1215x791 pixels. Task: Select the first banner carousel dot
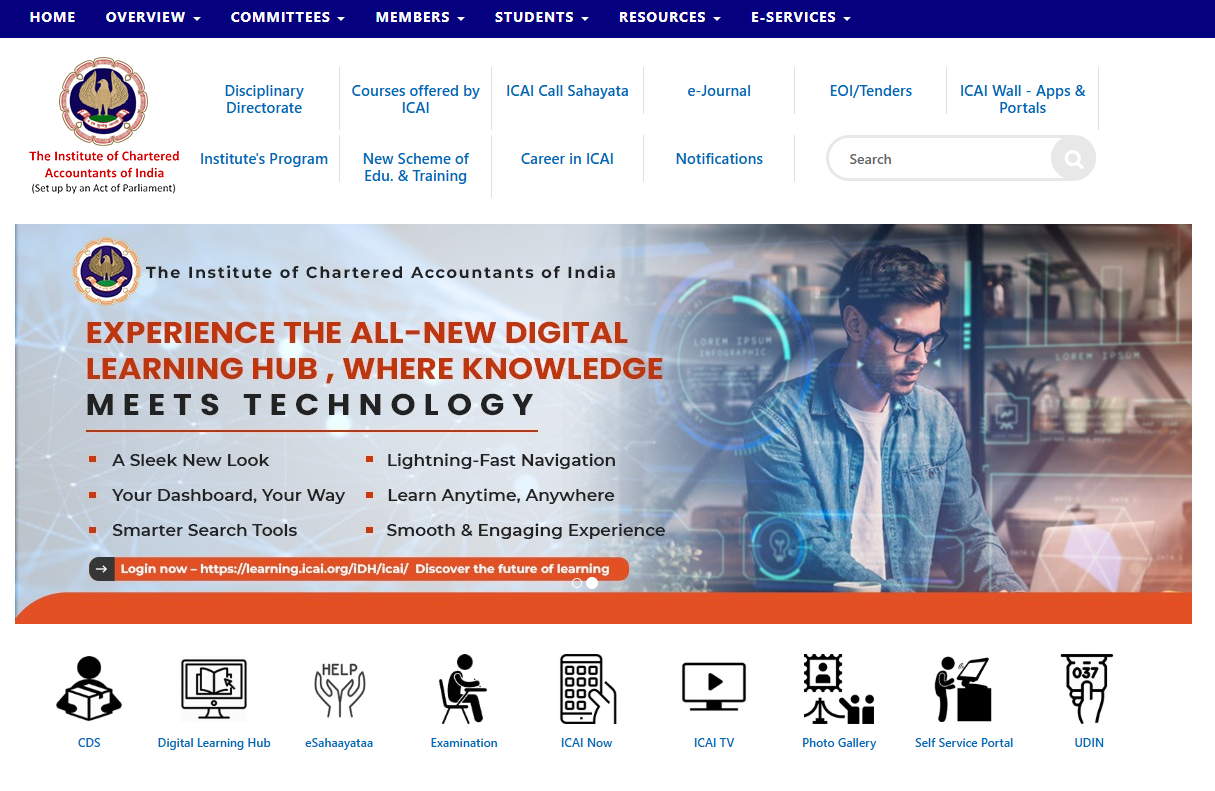[x=577, y=583]
